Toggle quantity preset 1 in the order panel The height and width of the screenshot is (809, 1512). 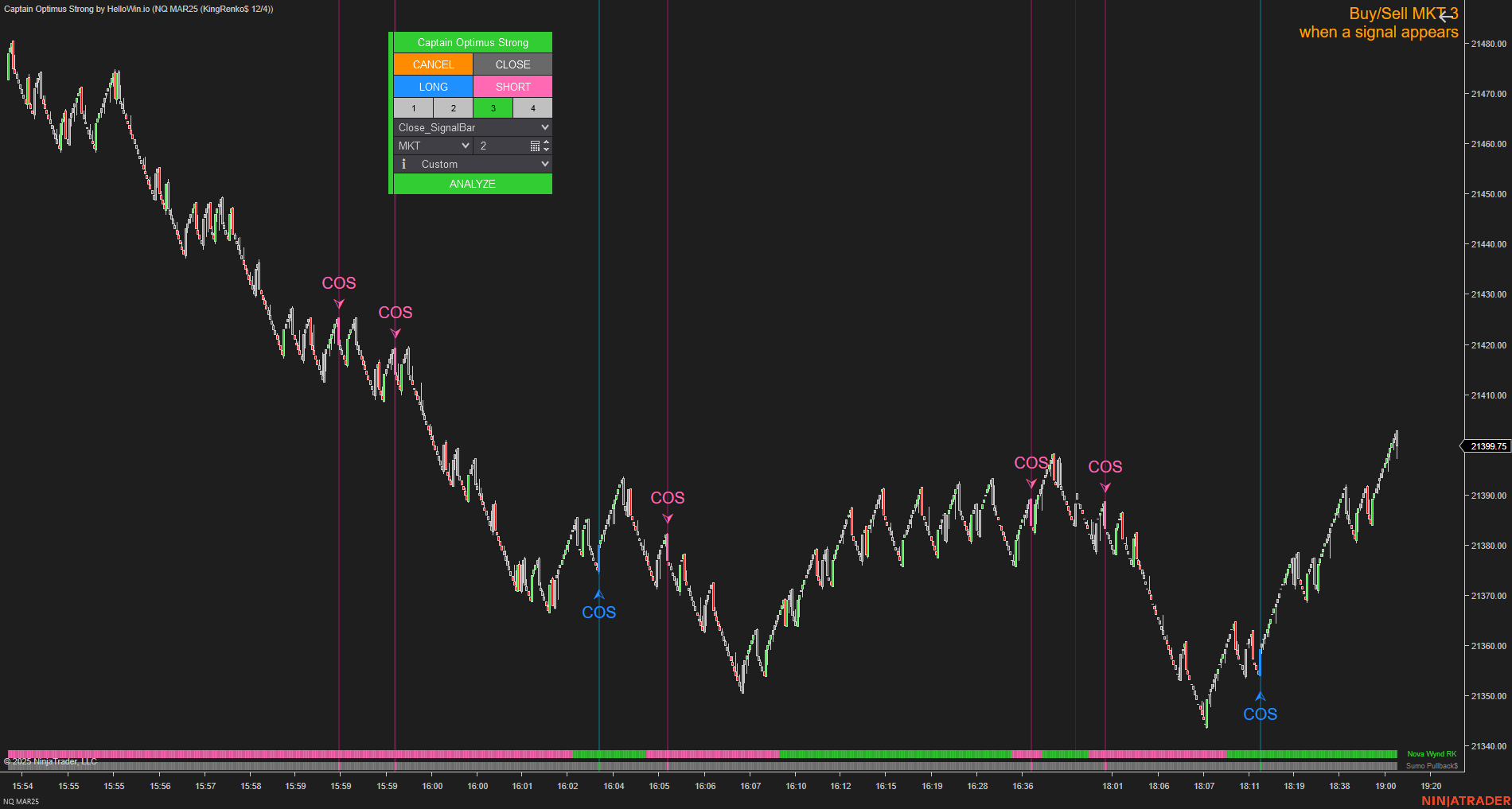(413, 107)
